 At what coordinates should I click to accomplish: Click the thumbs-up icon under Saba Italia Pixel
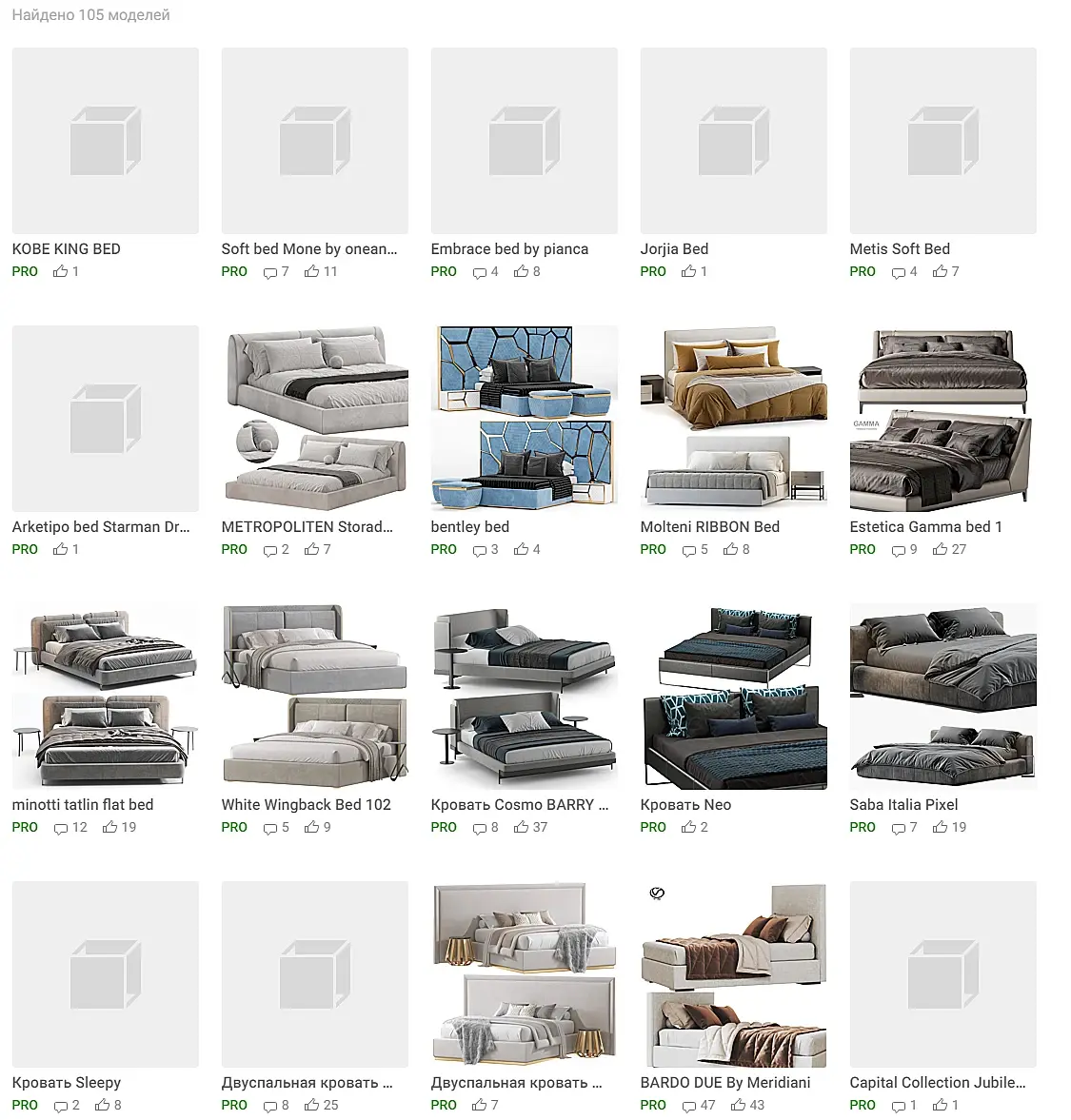(x=941, y=827)
